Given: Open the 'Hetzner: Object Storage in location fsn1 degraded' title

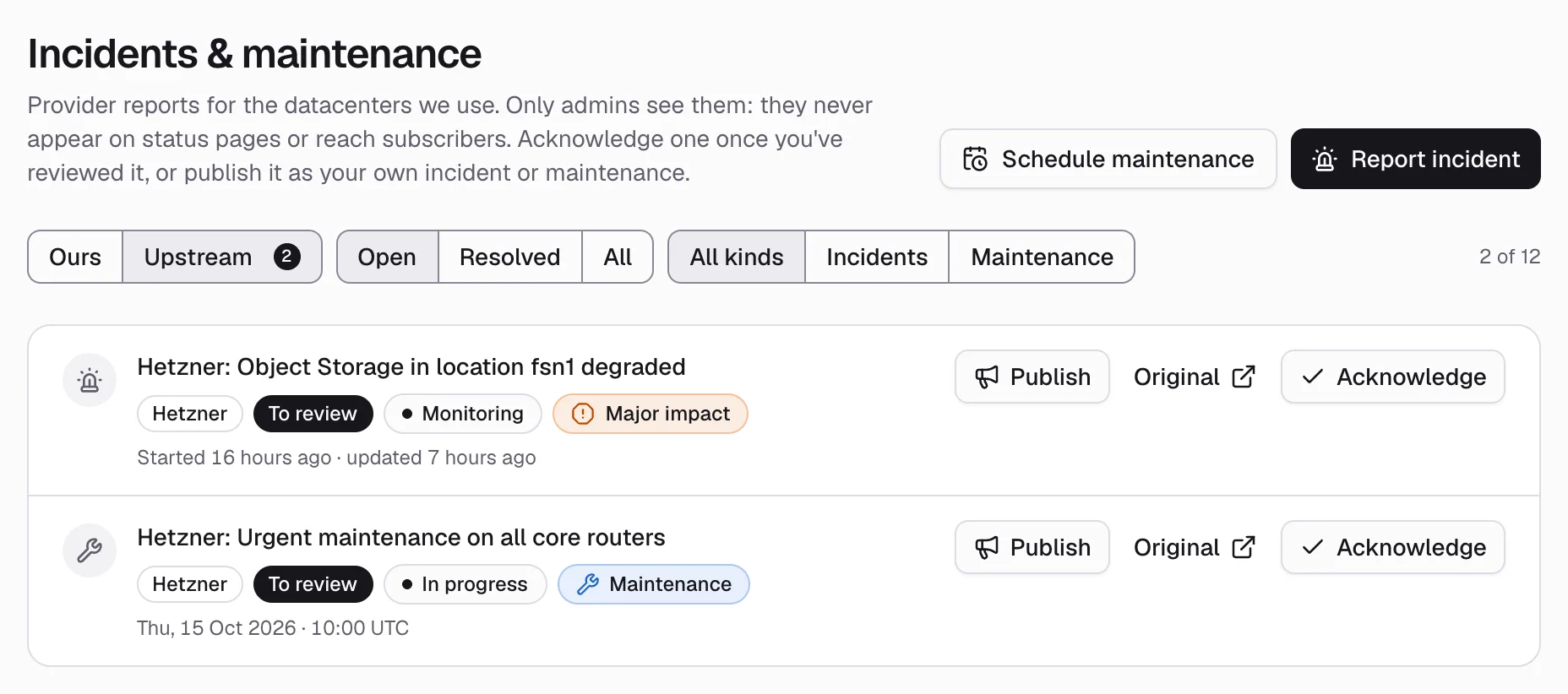Looking at the screenshot, I should 411,366.
